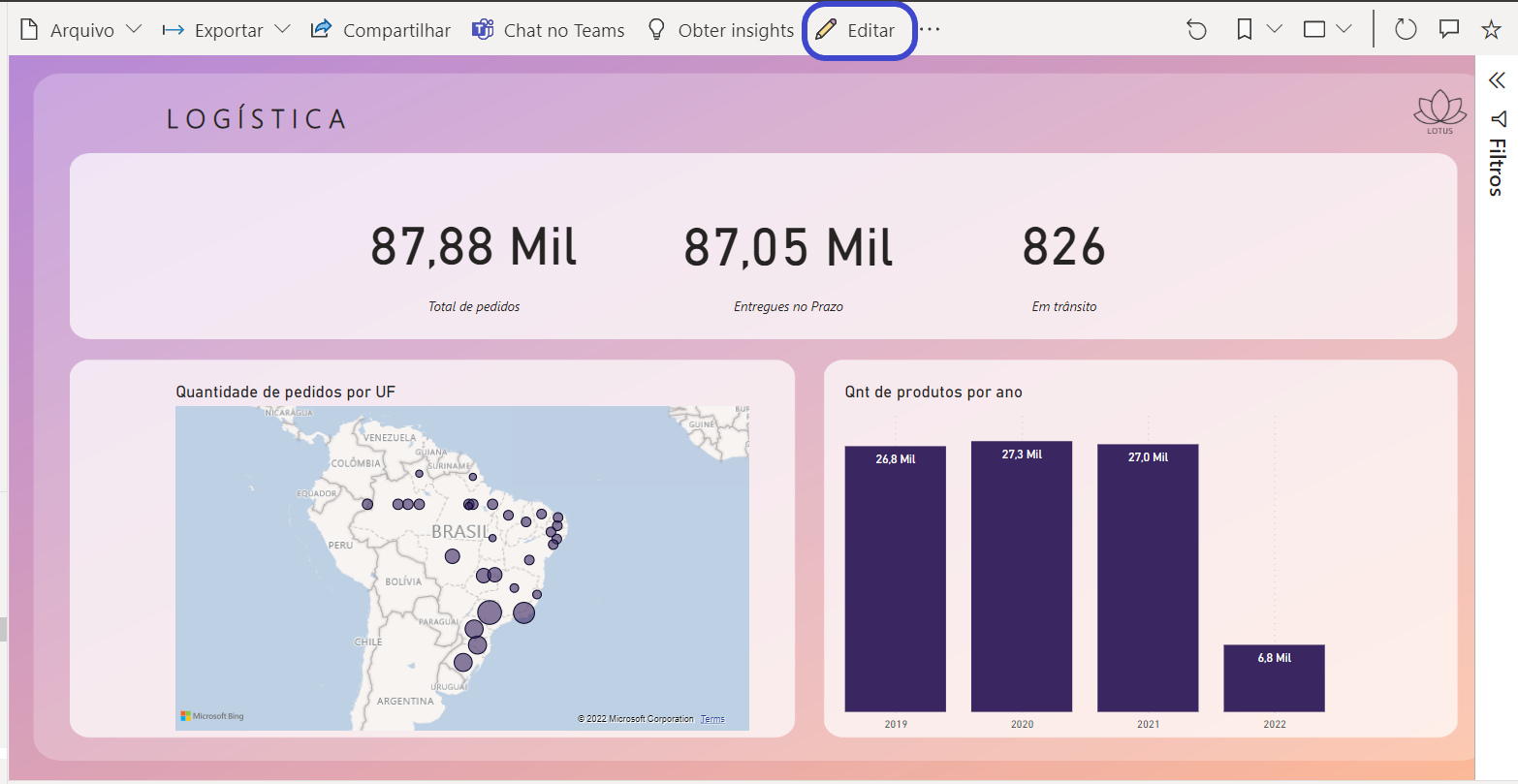Viewport: 1518px width, 784px height.
Task: Click the Arquivo dropdown chevron
Action: (134, 30)
